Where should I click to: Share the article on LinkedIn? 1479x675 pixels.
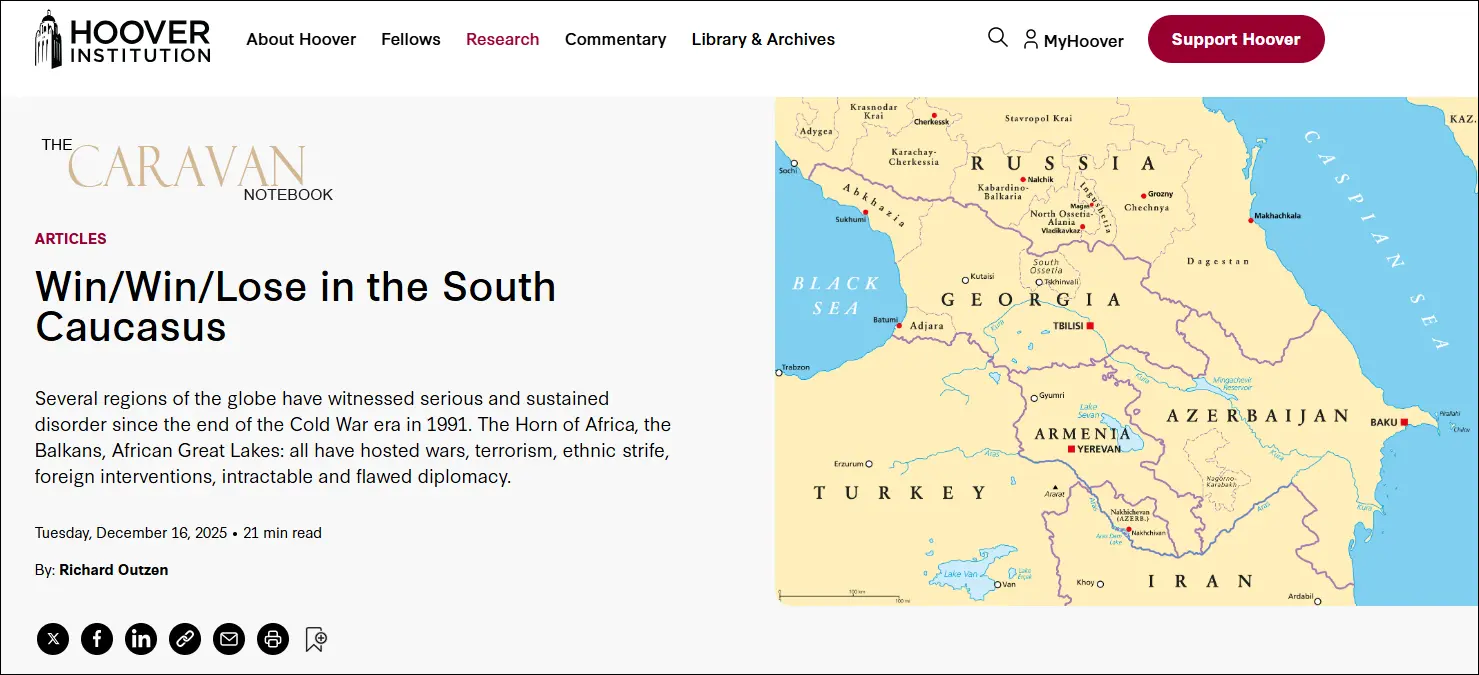click(x=141, y=639)
